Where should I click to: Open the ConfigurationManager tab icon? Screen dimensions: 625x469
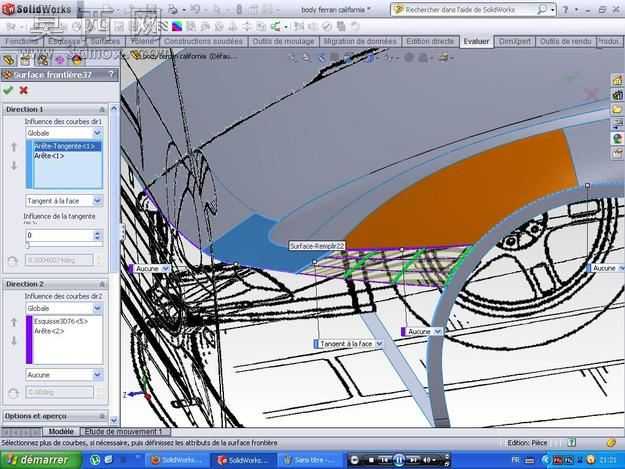[42, 60]
